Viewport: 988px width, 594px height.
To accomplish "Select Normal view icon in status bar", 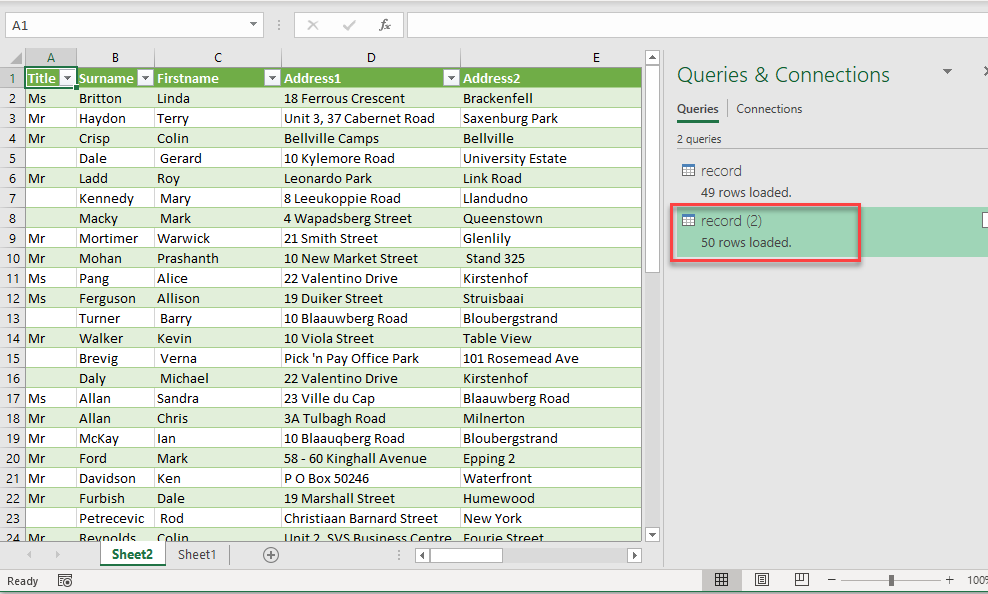I will pyautogui.click(x=722, y=580).
